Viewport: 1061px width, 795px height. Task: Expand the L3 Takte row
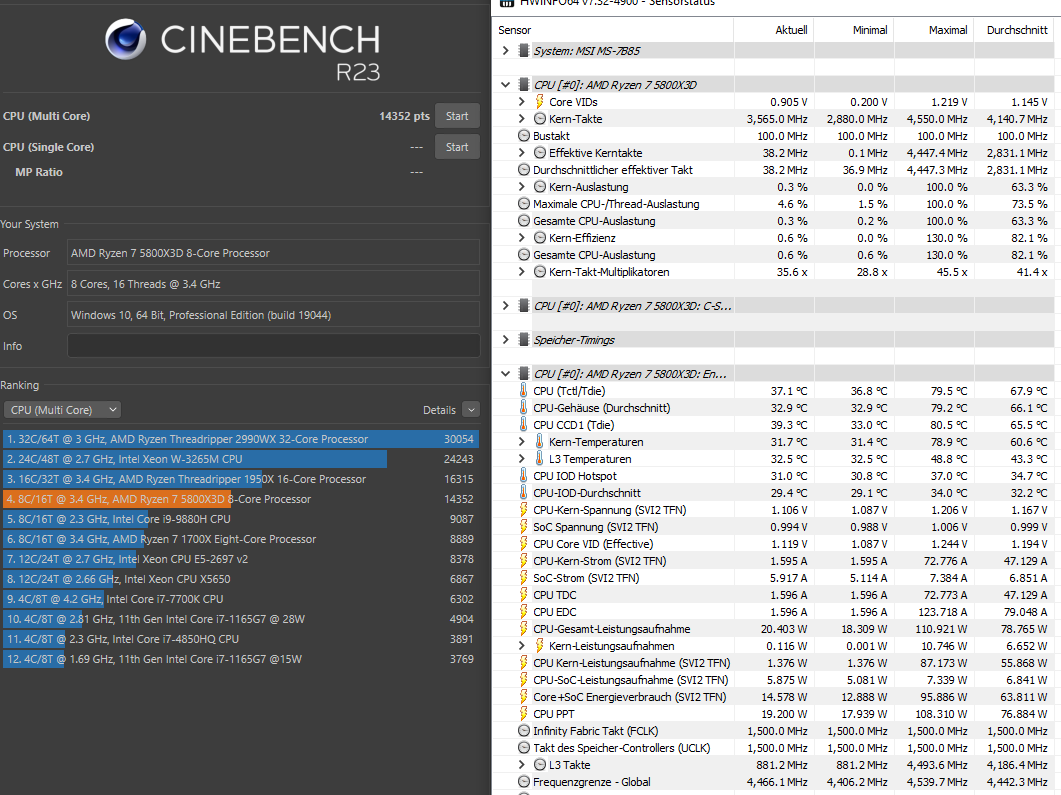pos(522,765)
